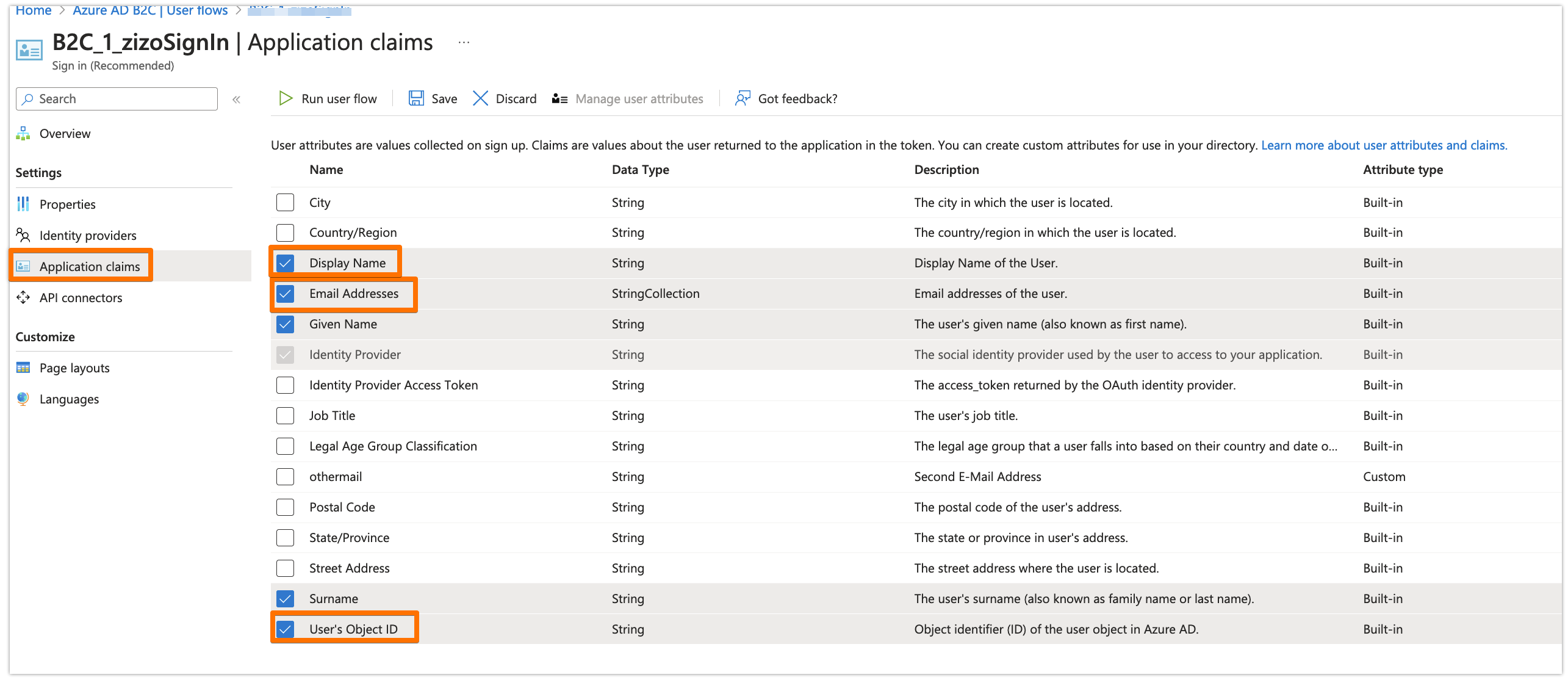Click the Got feedback person icon
The width and height of the screenshot is (1568, 680).
[x=742, y=98]
